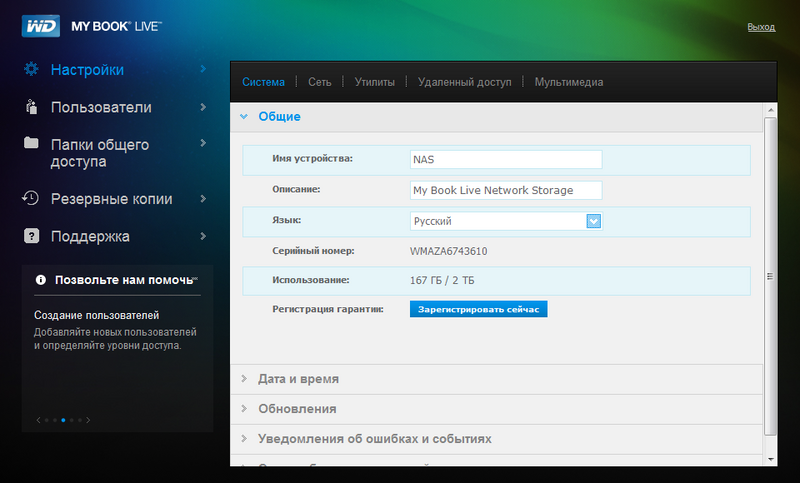The image size is (800, 483).
Task: Click the Создание пользователей tip heading
Action: (x=96, y=315)
